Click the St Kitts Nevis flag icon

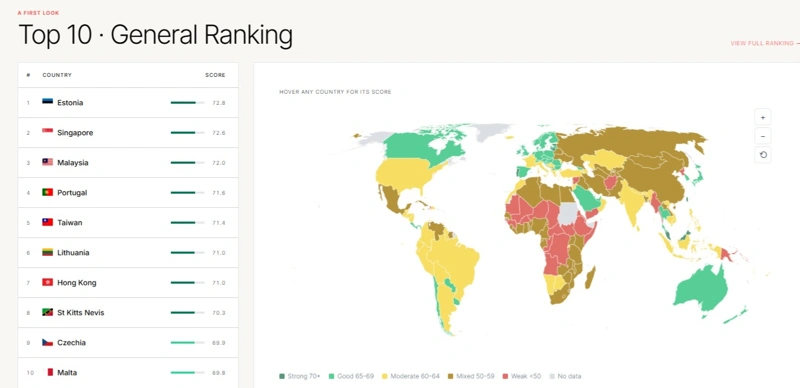[47, 312]
